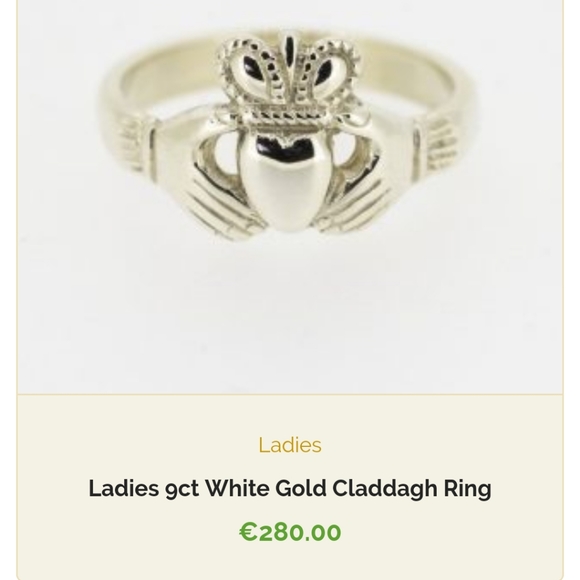Click the euro symbol in the price

pos(248,532)
